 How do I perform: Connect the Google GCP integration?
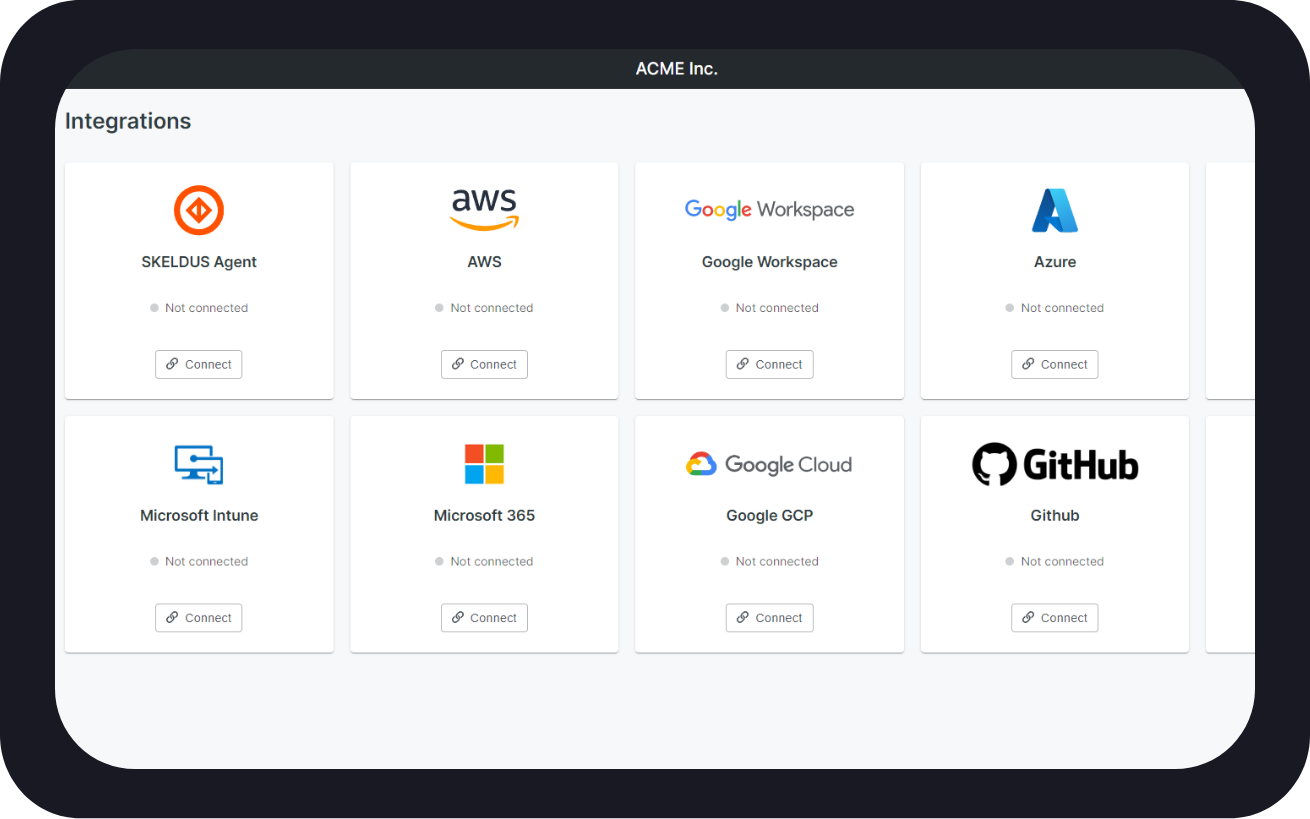tap(769, 618)
